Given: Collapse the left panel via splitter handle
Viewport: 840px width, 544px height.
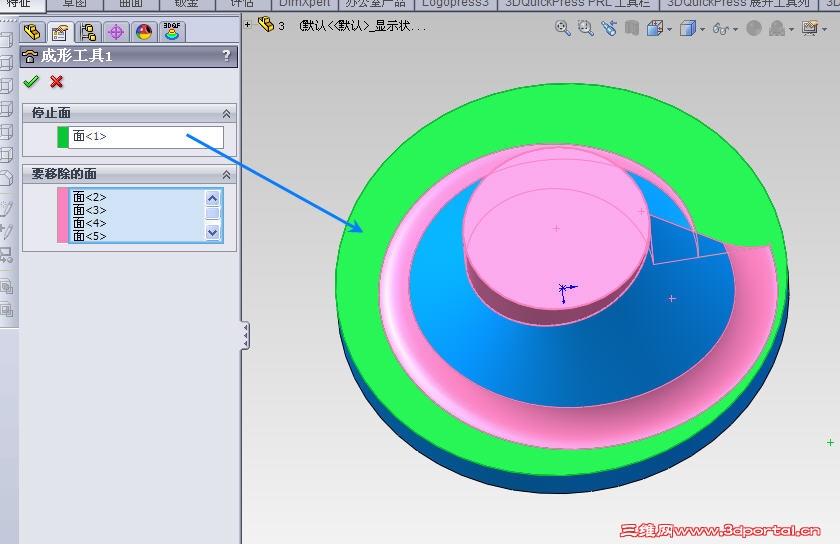Looking at the screenshot, I should click(x=245, y=336).
